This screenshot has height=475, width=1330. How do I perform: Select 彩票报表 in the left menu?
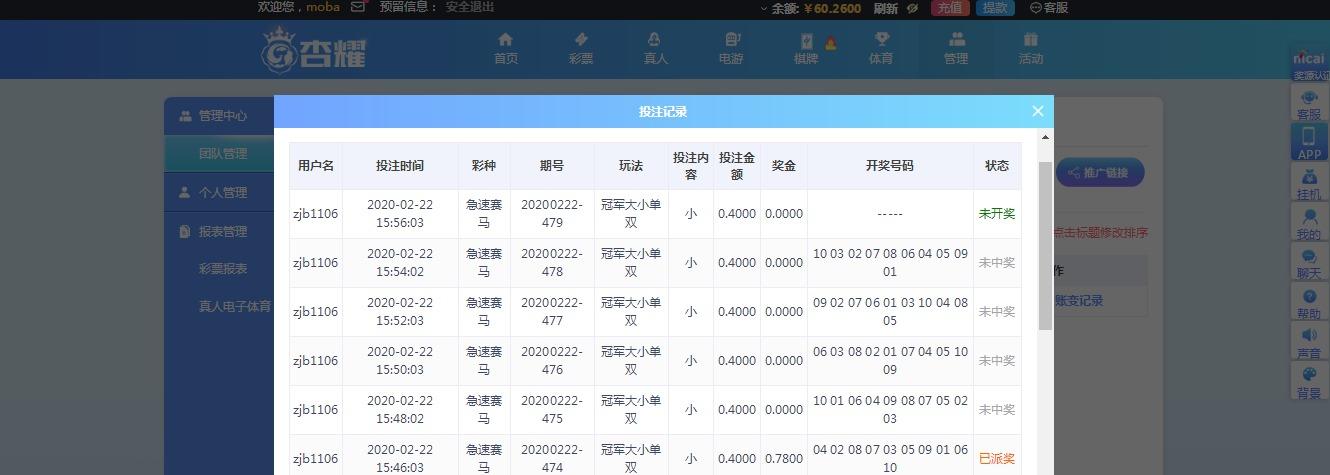pos(223,269)
